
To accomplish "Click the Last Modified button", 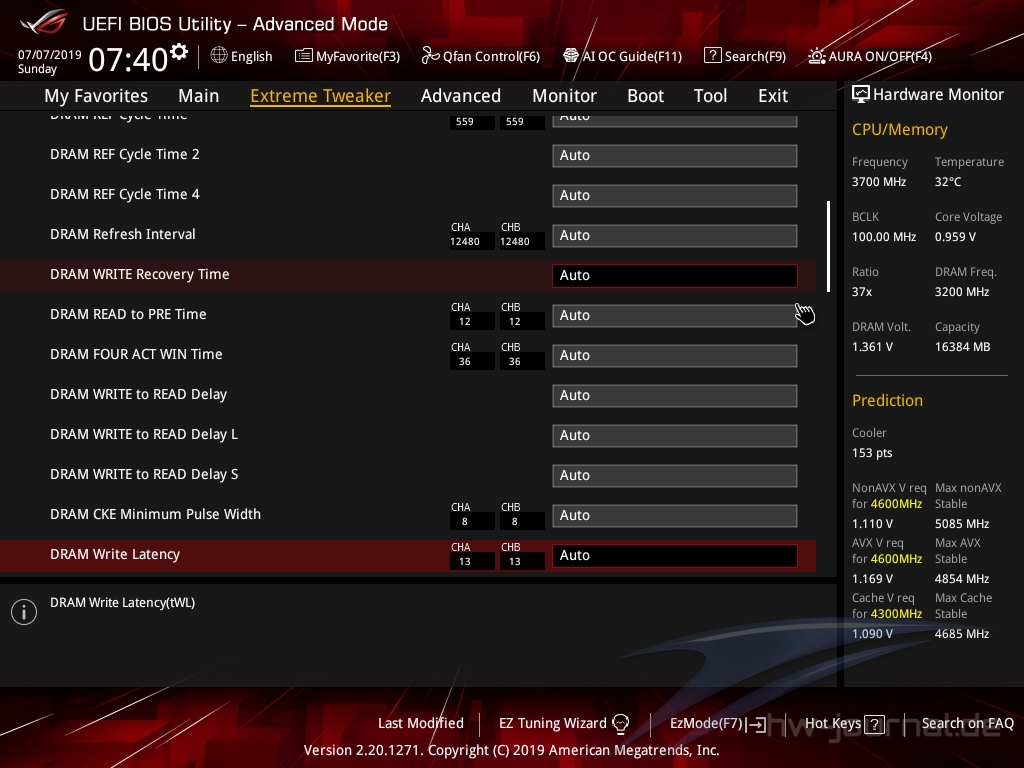I will (x=421, y=723).
